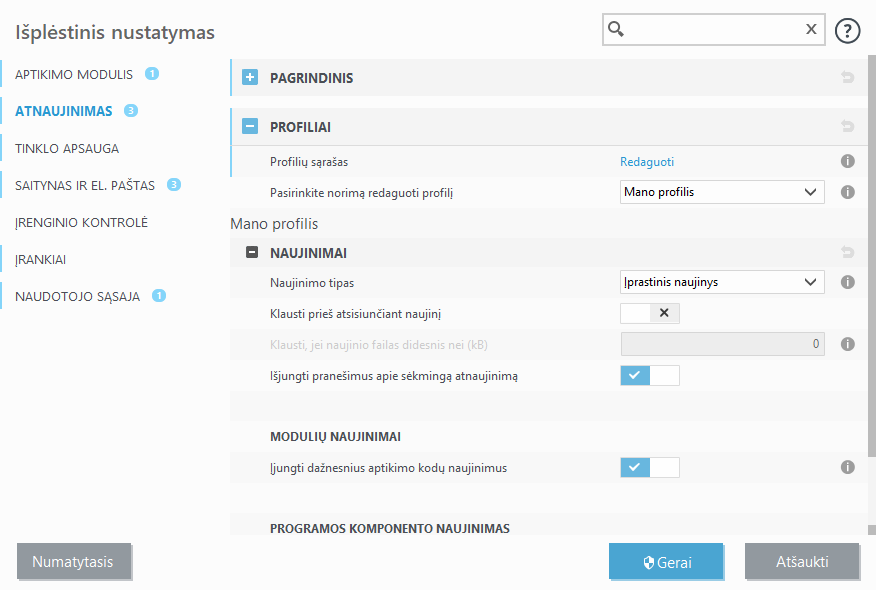Click info icon for Naujinimo tipas
876x590 pixels.
pyautogui.click(x=847, y=282)
